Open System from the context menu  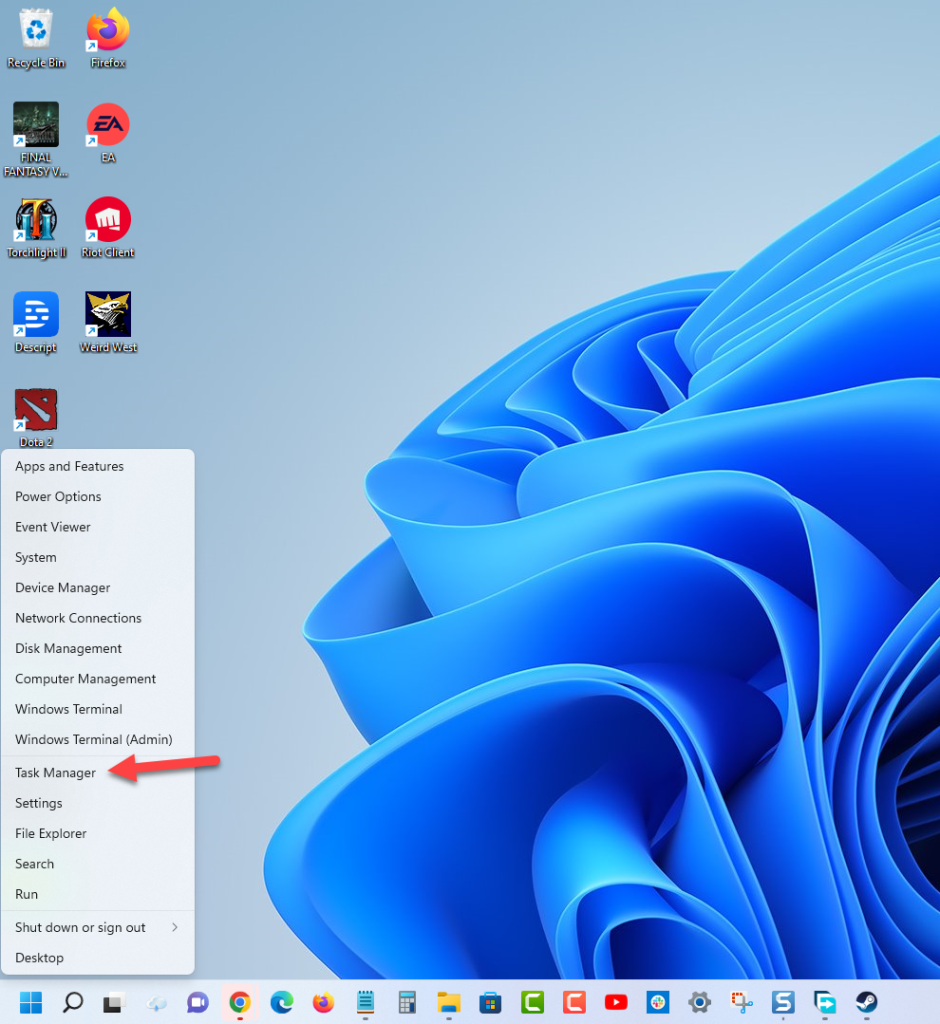[98, 557]
